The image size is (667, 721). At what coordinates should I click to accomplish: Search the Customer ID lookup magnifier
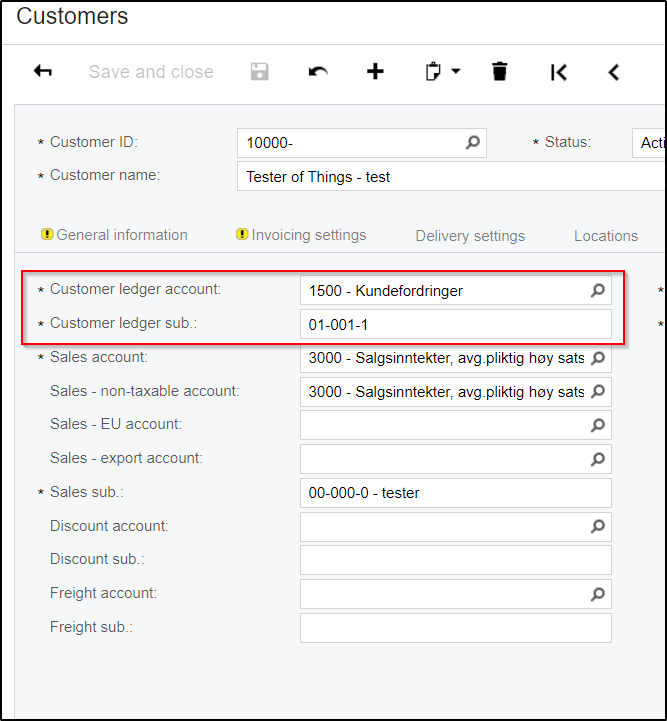473,143
